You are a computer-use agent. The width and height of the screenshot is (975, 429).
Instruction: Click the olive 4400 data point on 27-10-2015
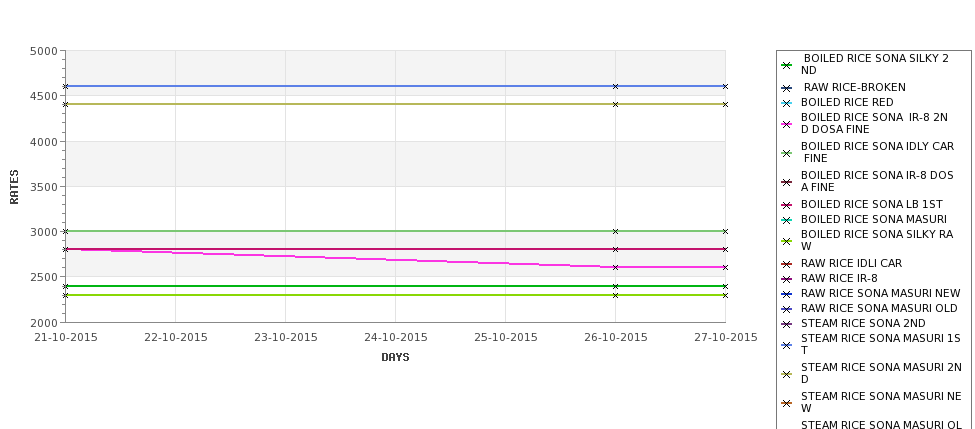725,104
